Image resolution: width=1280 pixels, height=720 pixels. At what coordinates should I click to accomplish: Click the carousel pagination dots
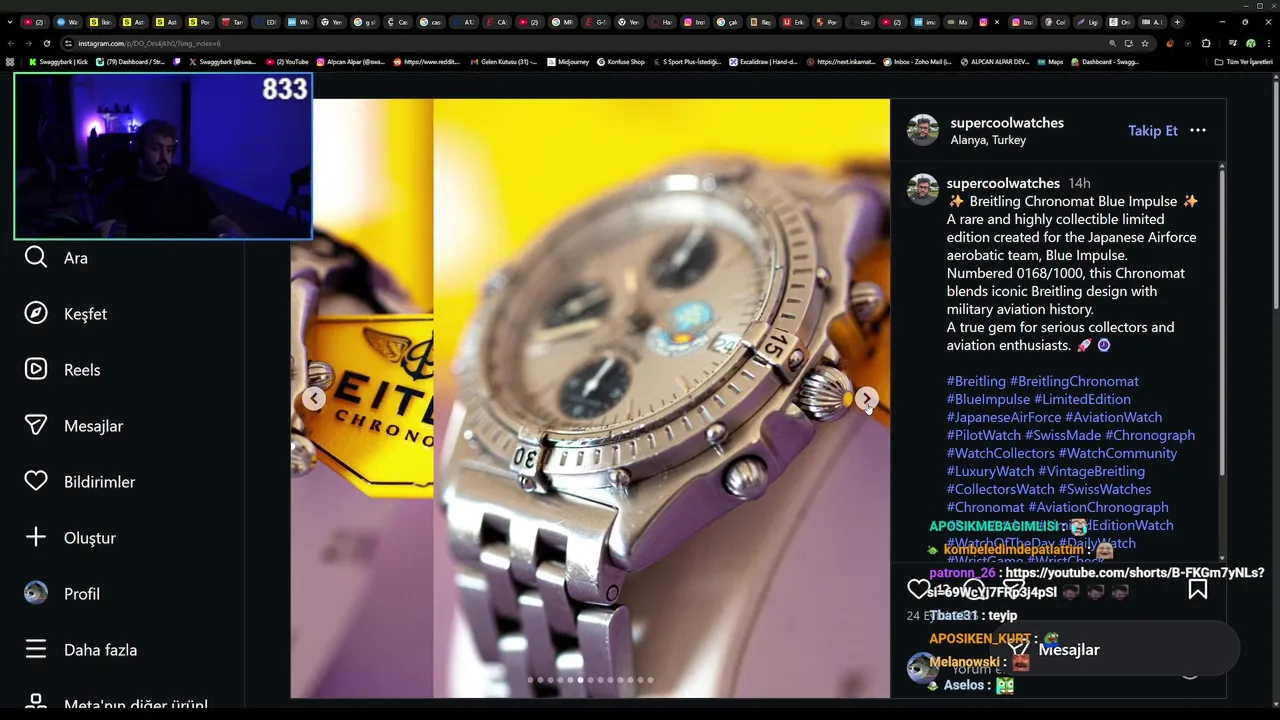click(x=590, y=680)
